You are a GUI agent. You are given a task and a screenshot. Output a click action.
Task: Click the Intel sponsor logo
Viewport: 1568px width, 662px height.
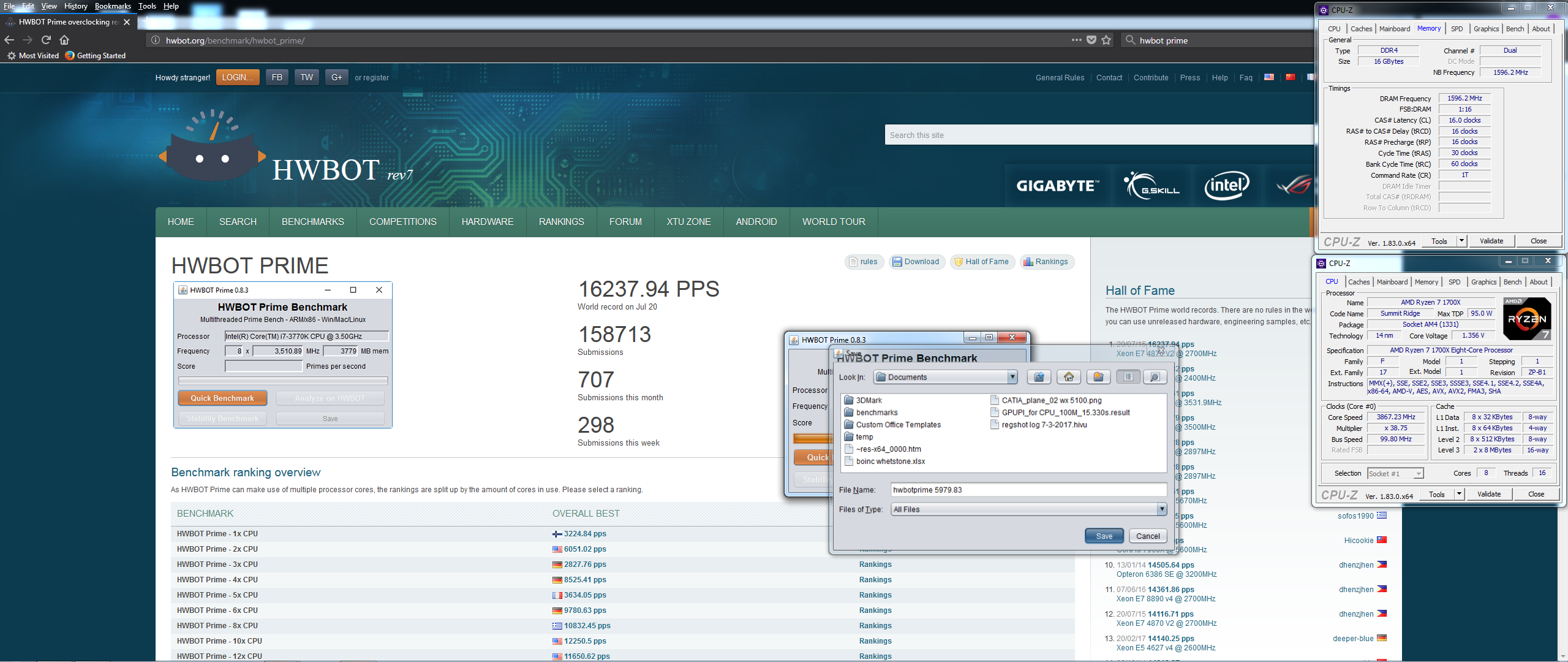1227,186
